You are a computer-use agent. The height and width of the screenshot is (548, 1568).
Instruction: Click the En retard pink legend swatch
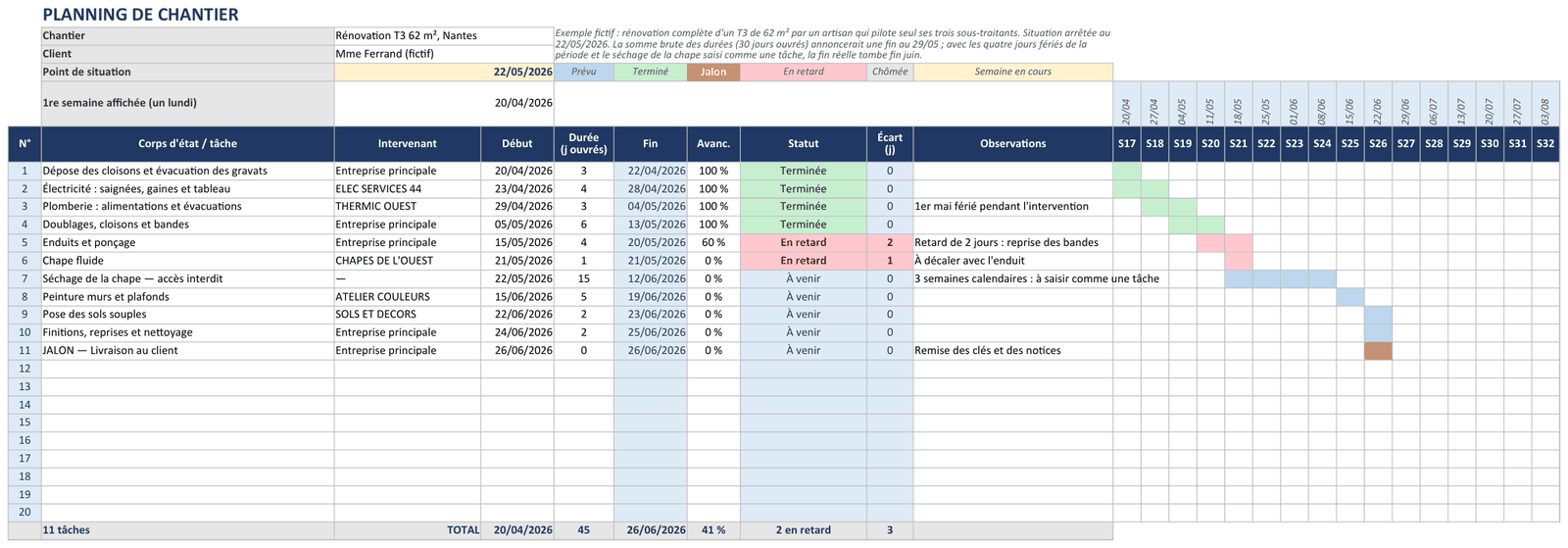(x=804, y=72)
